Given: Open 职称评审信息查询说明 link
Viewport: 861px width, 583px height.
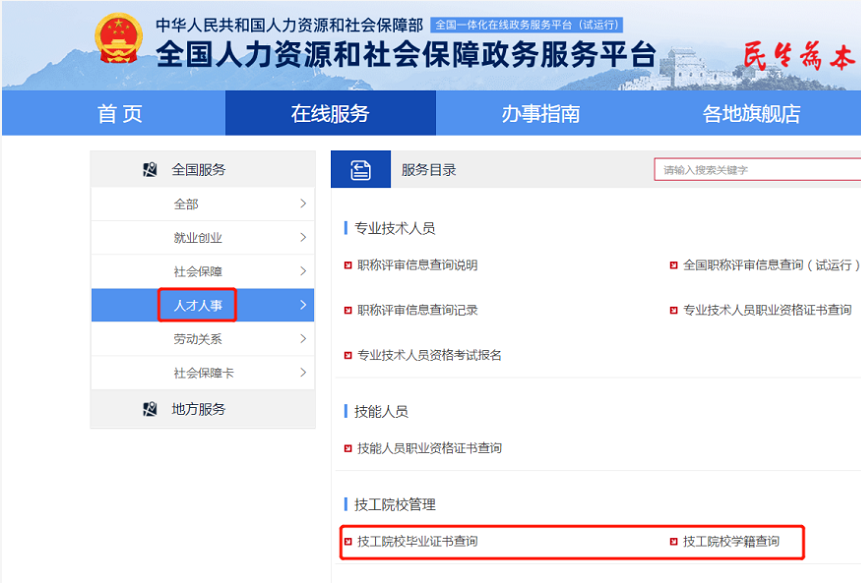Looking at the screenshot, I should [x=417, y=266].
